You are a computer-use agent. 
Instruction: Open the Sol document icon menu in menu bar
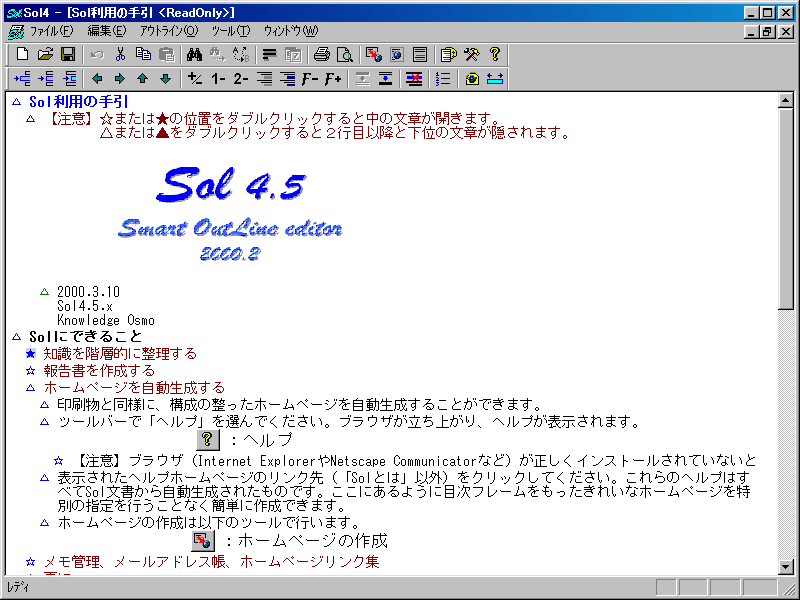point(16,32)
